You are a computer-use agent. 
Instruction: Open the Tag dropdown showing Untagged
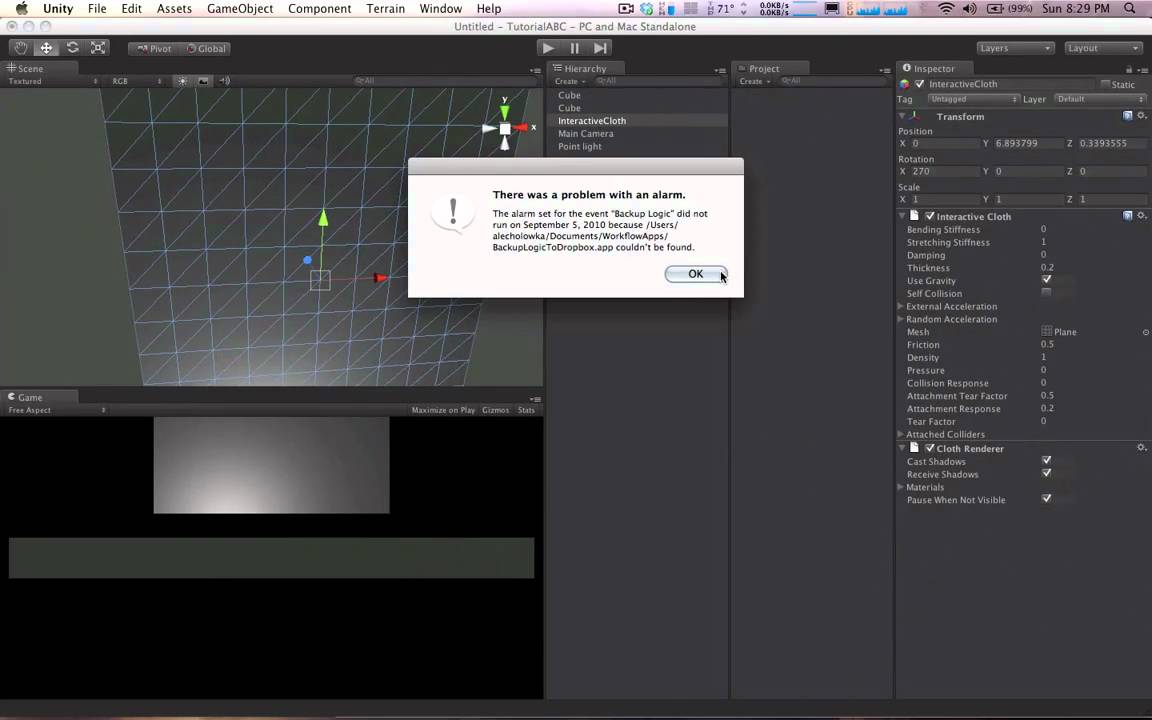click(973, 99)
